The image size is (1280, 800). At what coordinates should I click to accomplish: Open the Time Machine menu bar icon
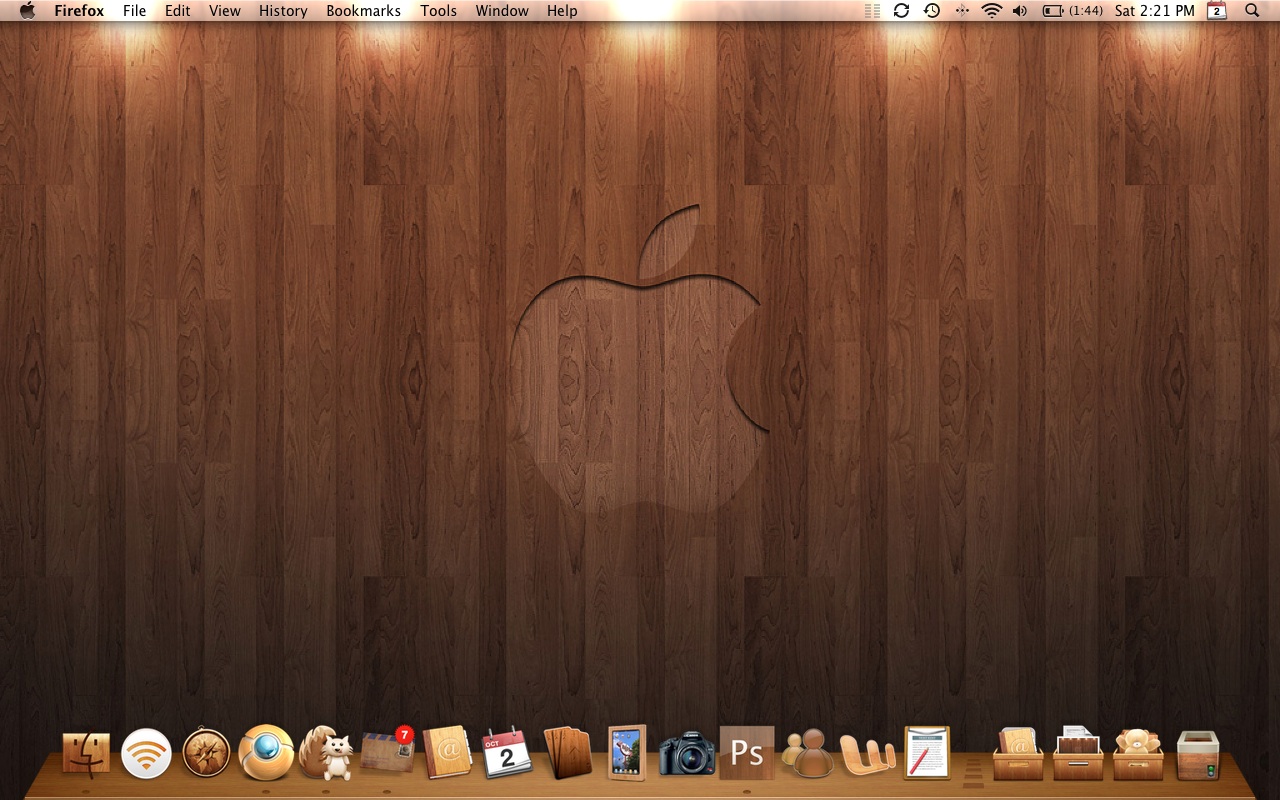tap(931, 11)
